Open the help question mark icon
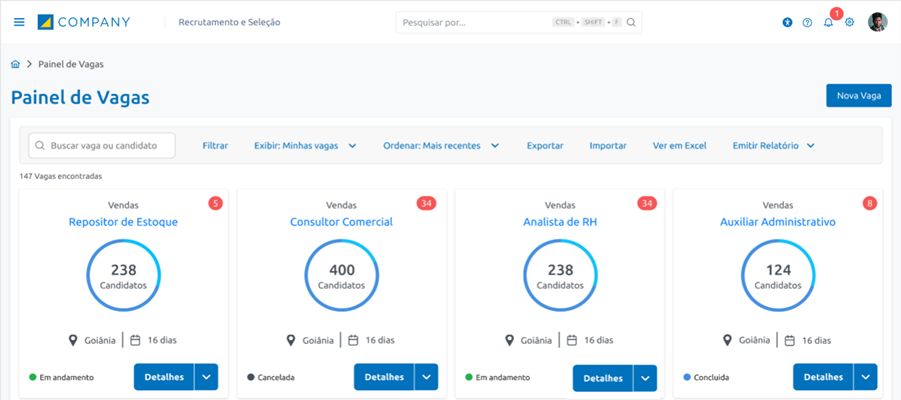901x400 pixels. point(807,22)
